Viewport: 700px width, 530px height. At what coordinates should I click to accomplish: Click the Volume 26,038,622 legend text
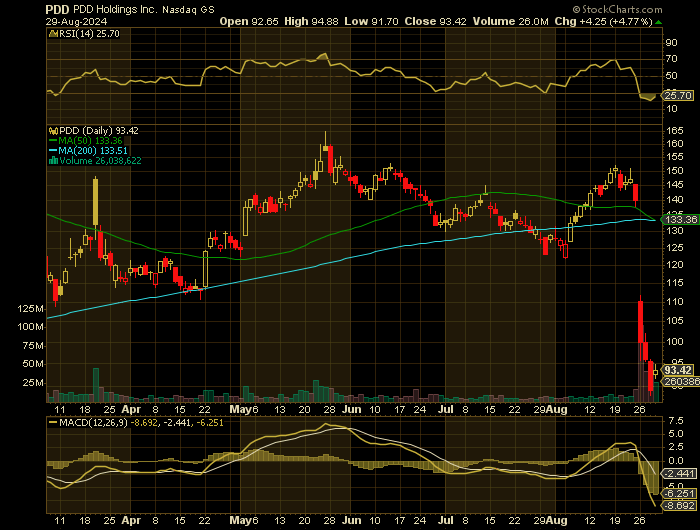pyautogui.click(x=100, y=161)
